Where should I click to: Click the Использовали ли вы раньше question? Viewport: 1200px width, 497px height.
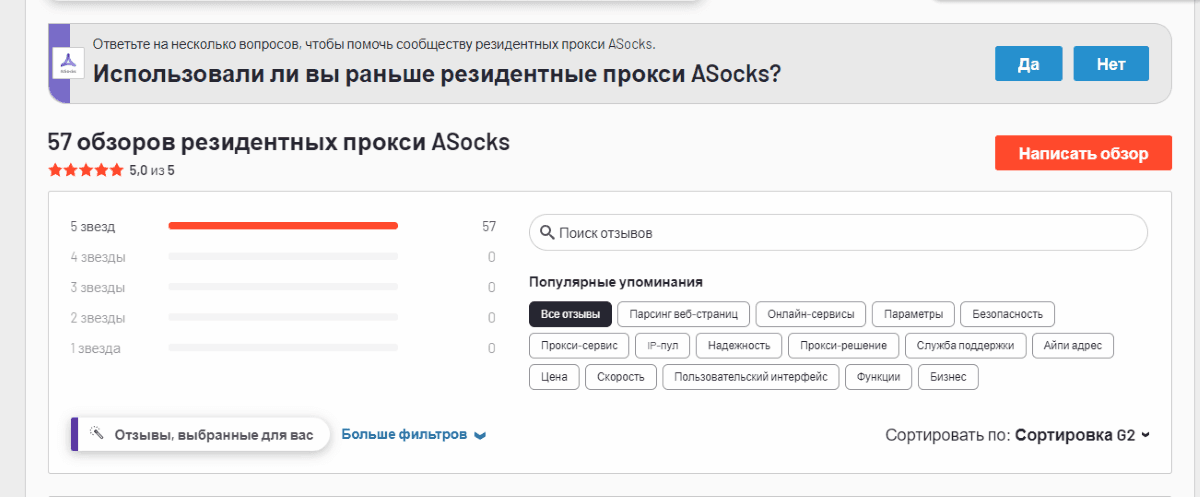click(437, 74)
